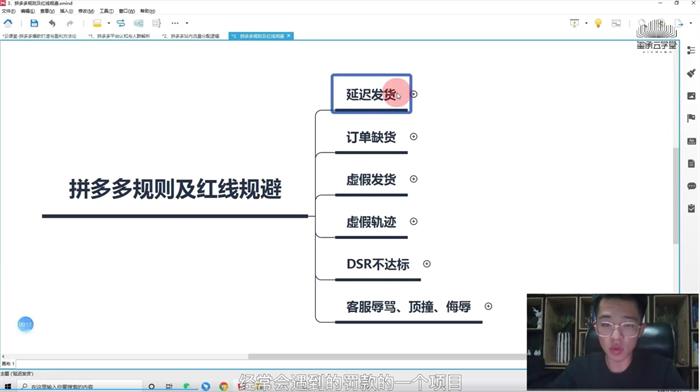Open the notes document icon in the right sidebar

coord(692,163)
